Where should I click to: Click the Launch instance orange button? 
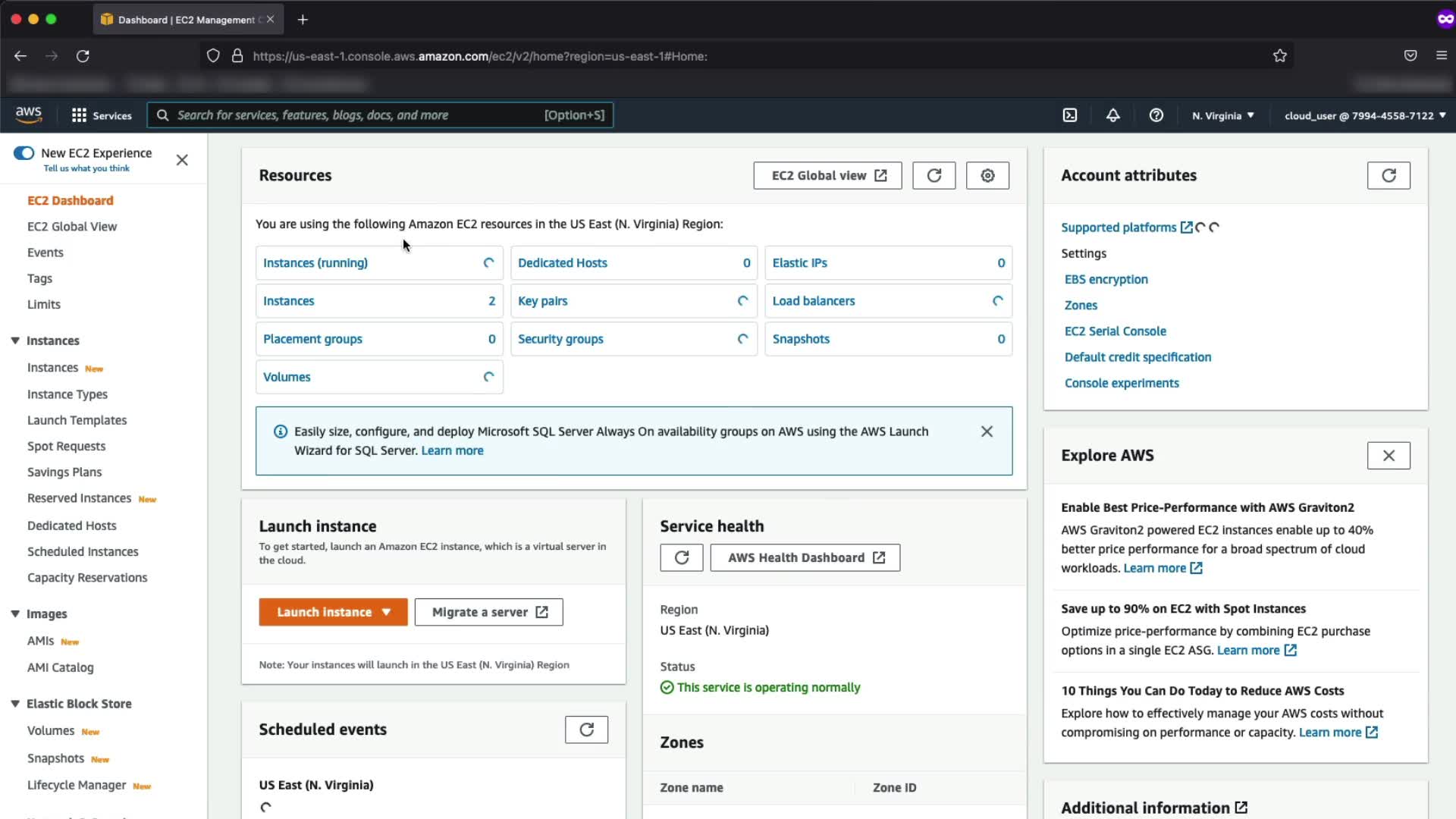[324, 612]
